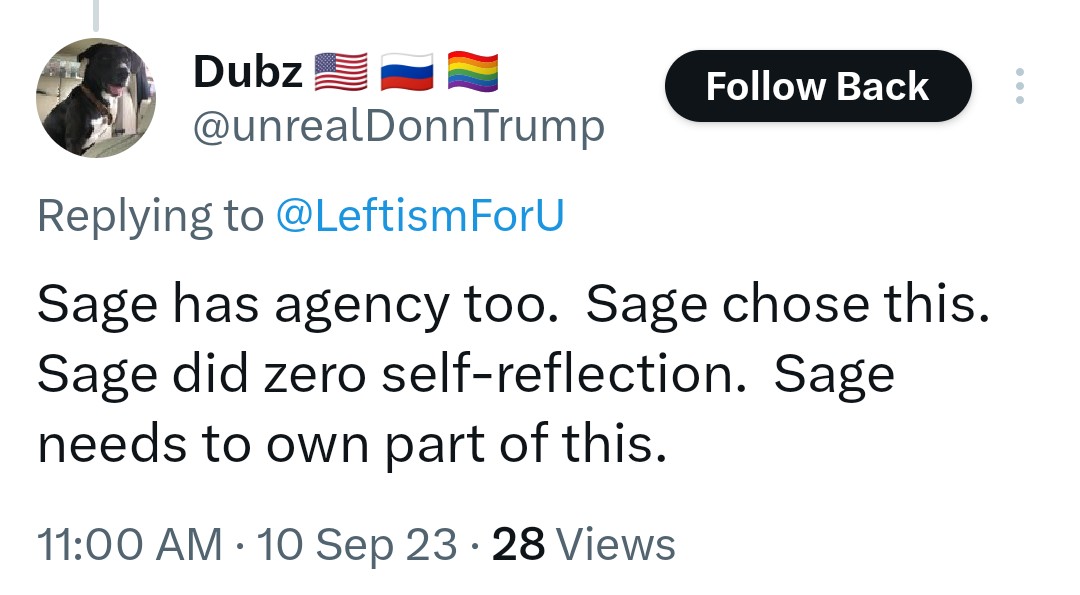Open the three-dot more options menu

point(1019,86)
